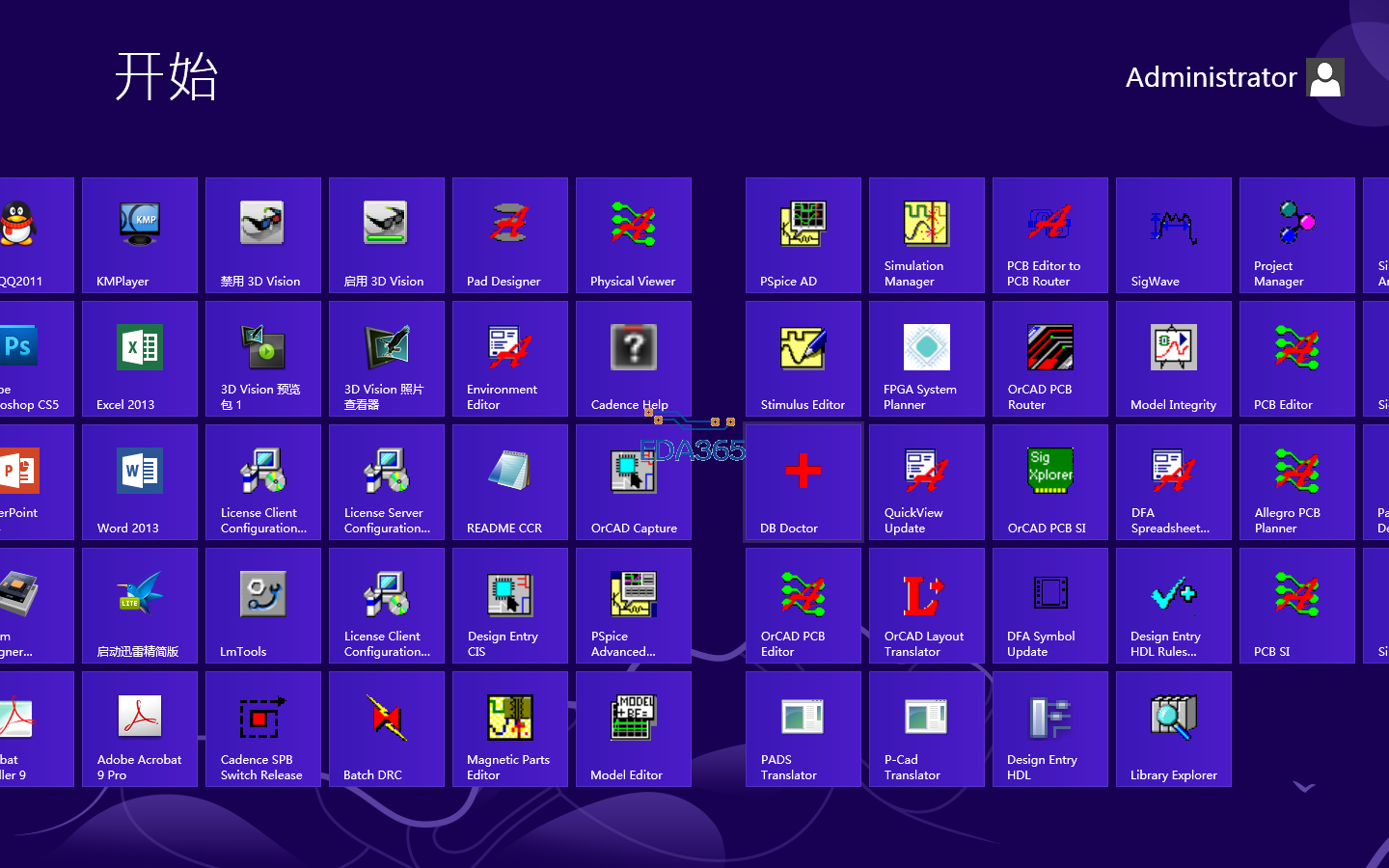Run DFA Symbol Update
1389x868 pixels.
[1050, 606]
